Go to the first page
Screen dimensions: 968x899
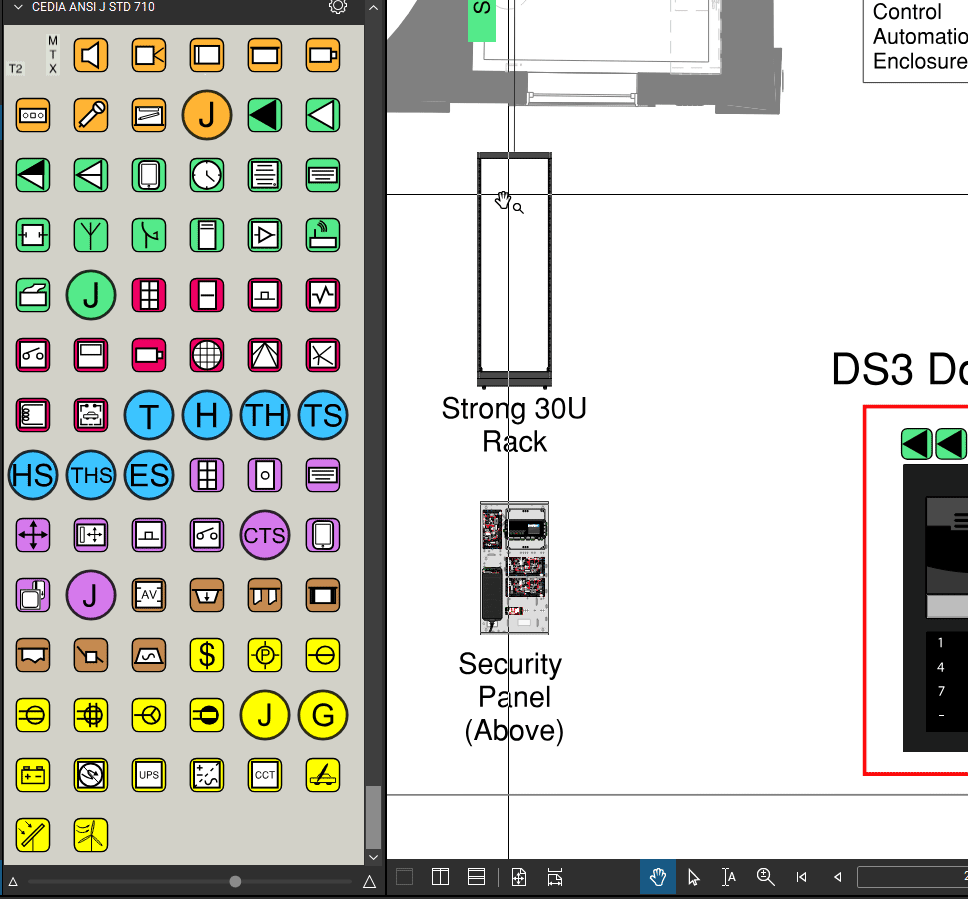801,877
